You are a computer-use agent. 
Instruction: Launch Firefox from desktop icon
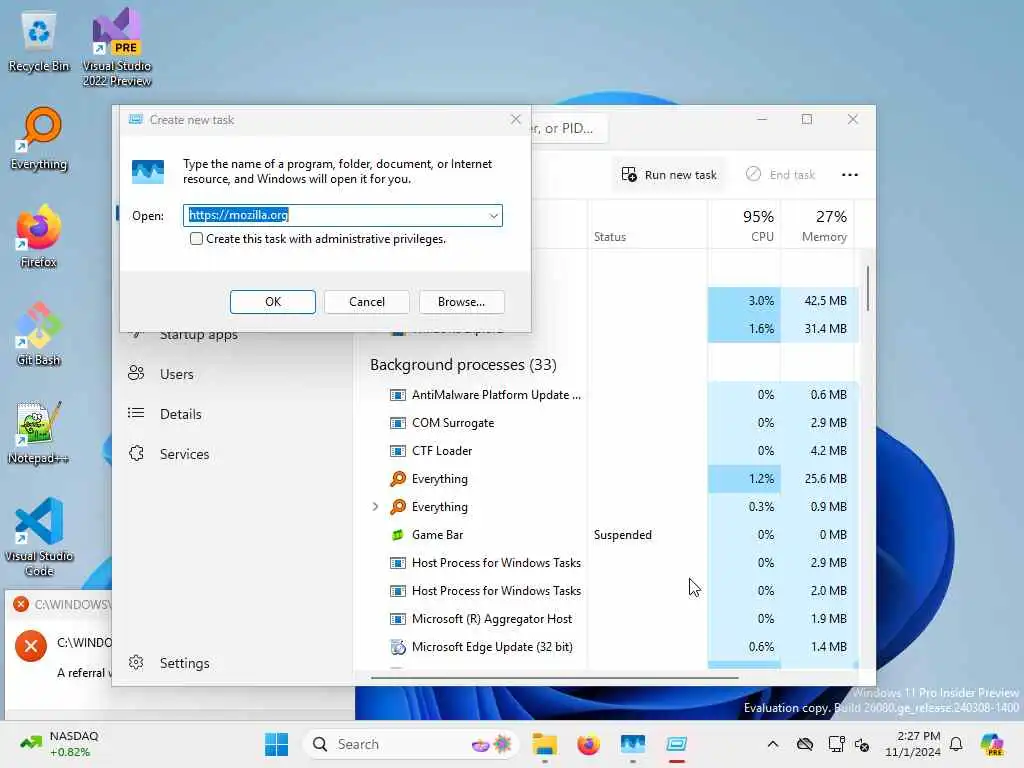click(x=39, y=236)
